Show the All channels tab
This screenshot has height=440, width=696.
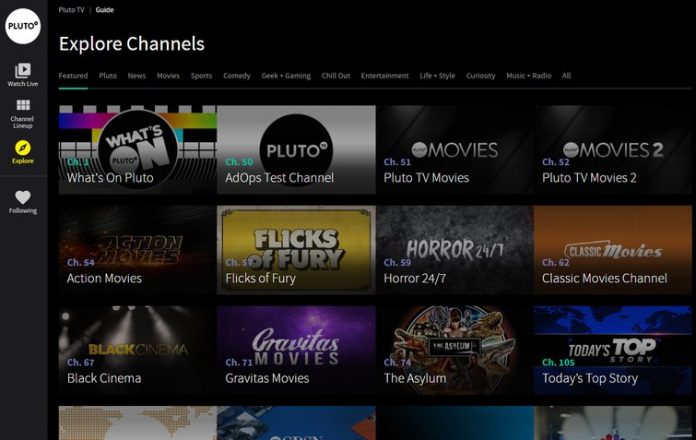(566, 76)
